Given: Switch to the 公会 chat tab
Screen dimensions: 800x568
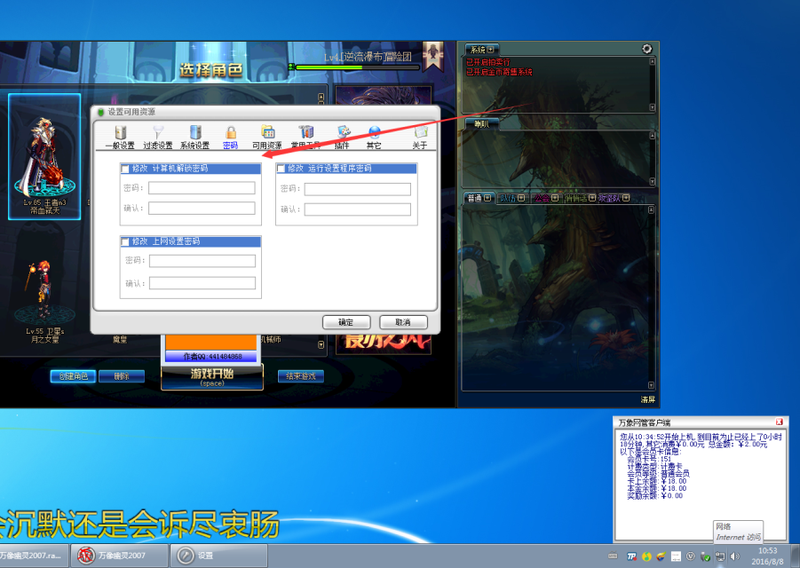Looking at the screenshot, I should click(542, 198).
